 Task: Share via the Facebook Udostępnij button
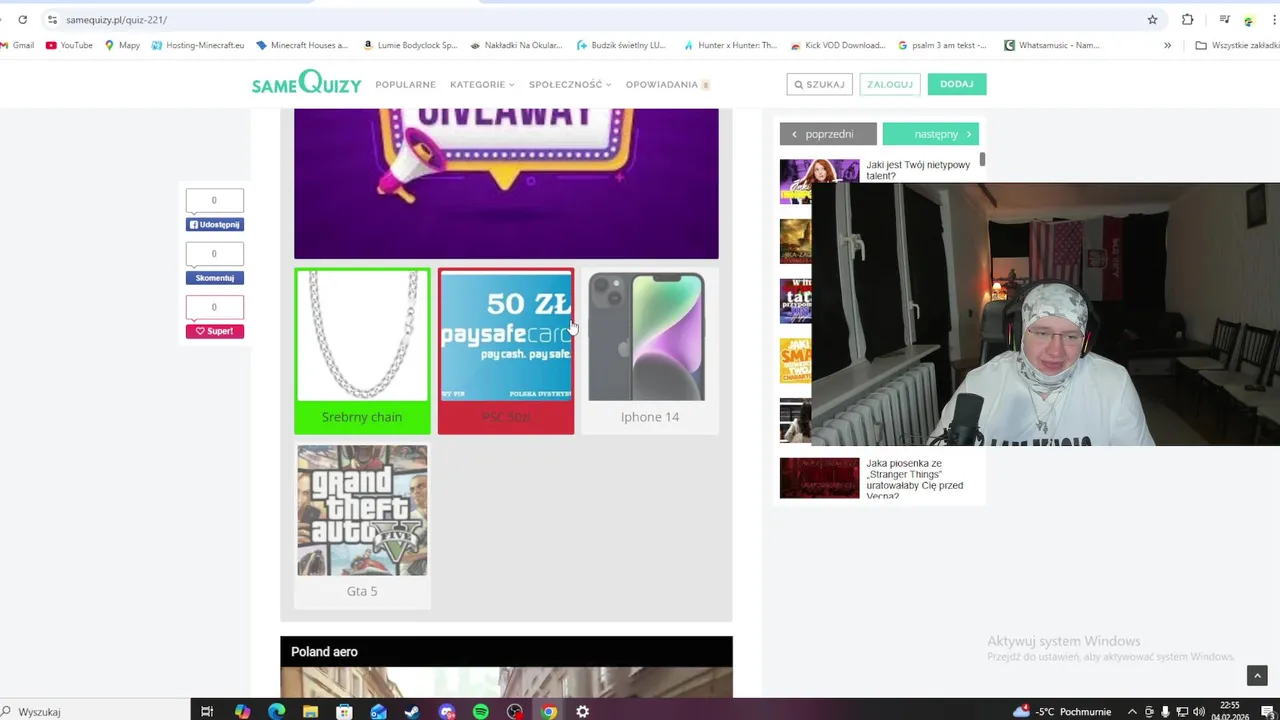pyautogui.click(x=215, y=225)
